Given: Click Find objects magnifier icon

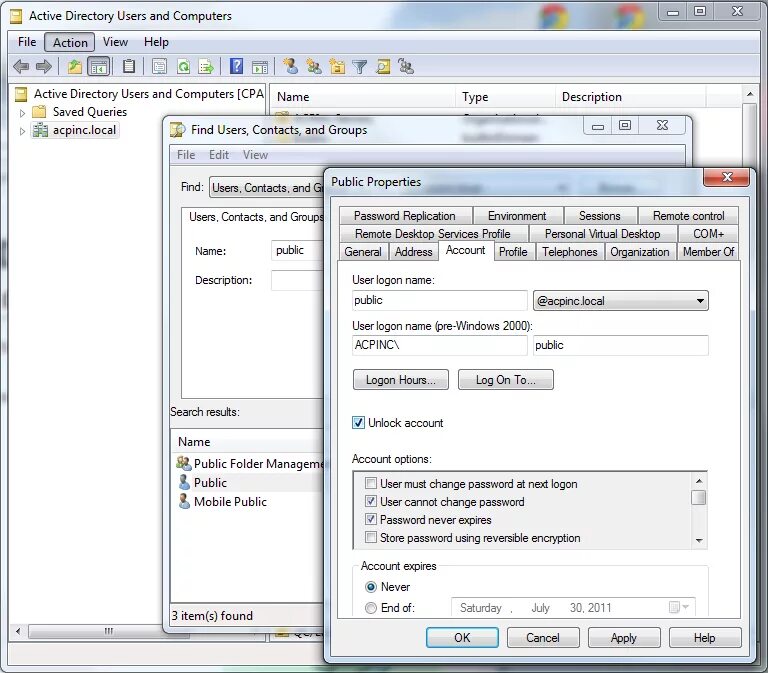Looking at the screenshot, I should coord(383,66).
